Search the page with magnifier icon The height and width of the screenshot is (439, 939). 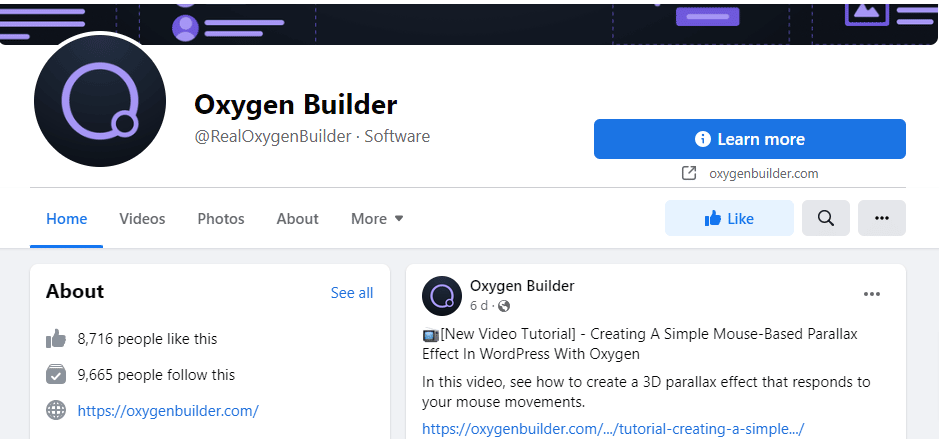(x=826, y=219)
